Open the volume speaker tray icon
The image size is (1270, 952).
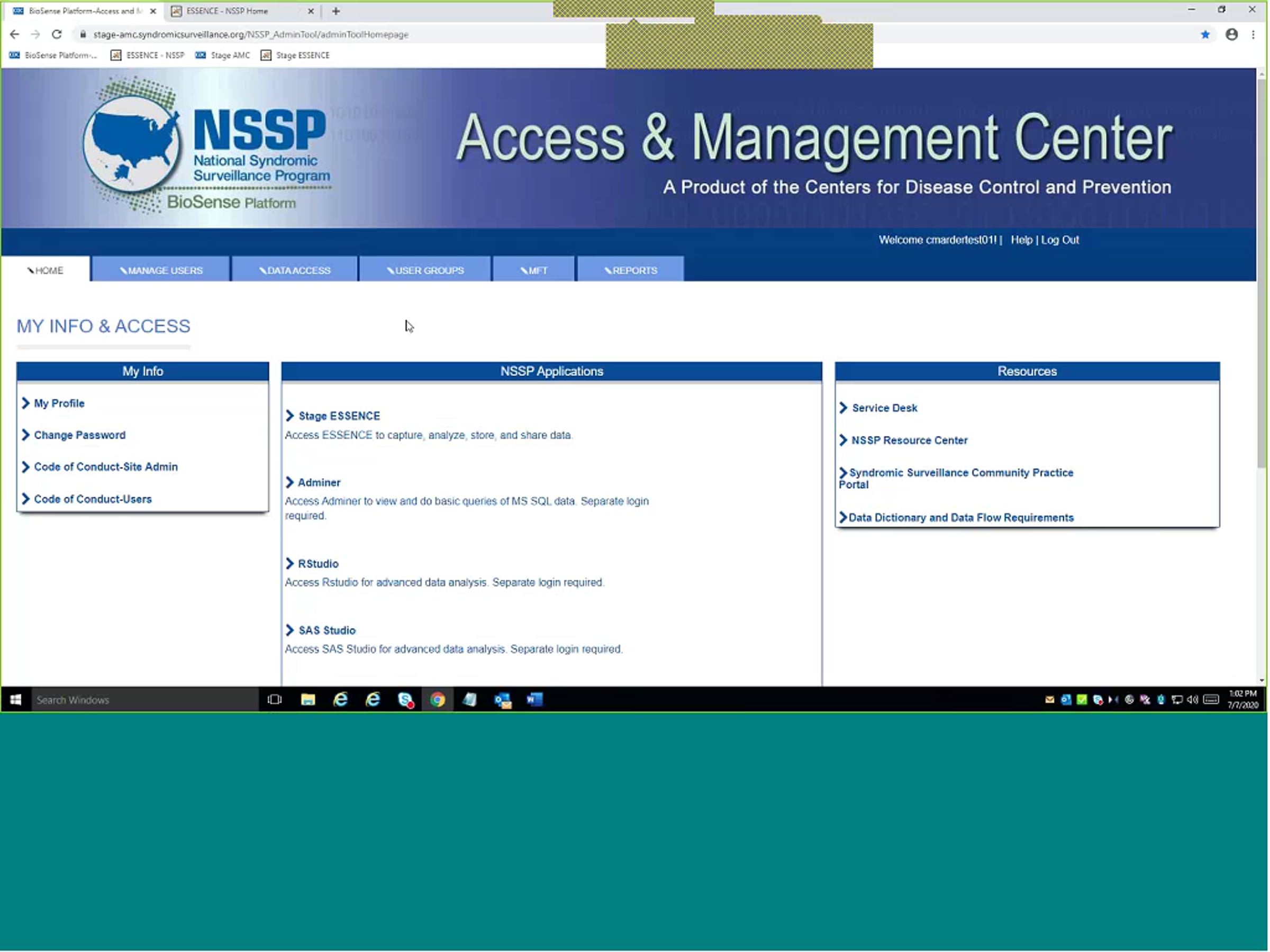(x=1192, y=700)
